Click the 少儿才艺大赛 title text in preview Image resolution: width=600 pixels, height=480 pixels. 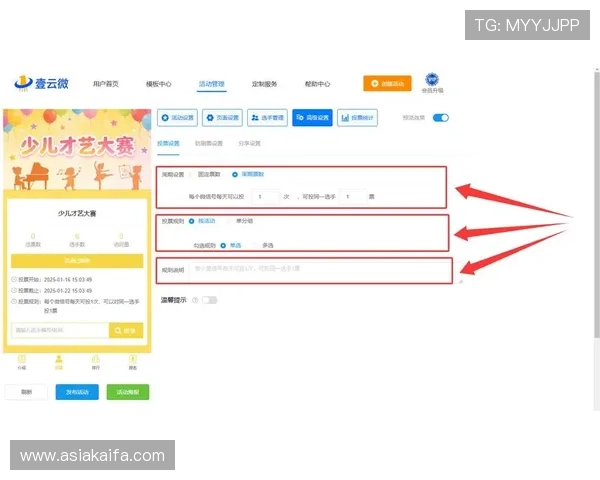[x=77, y=213]
